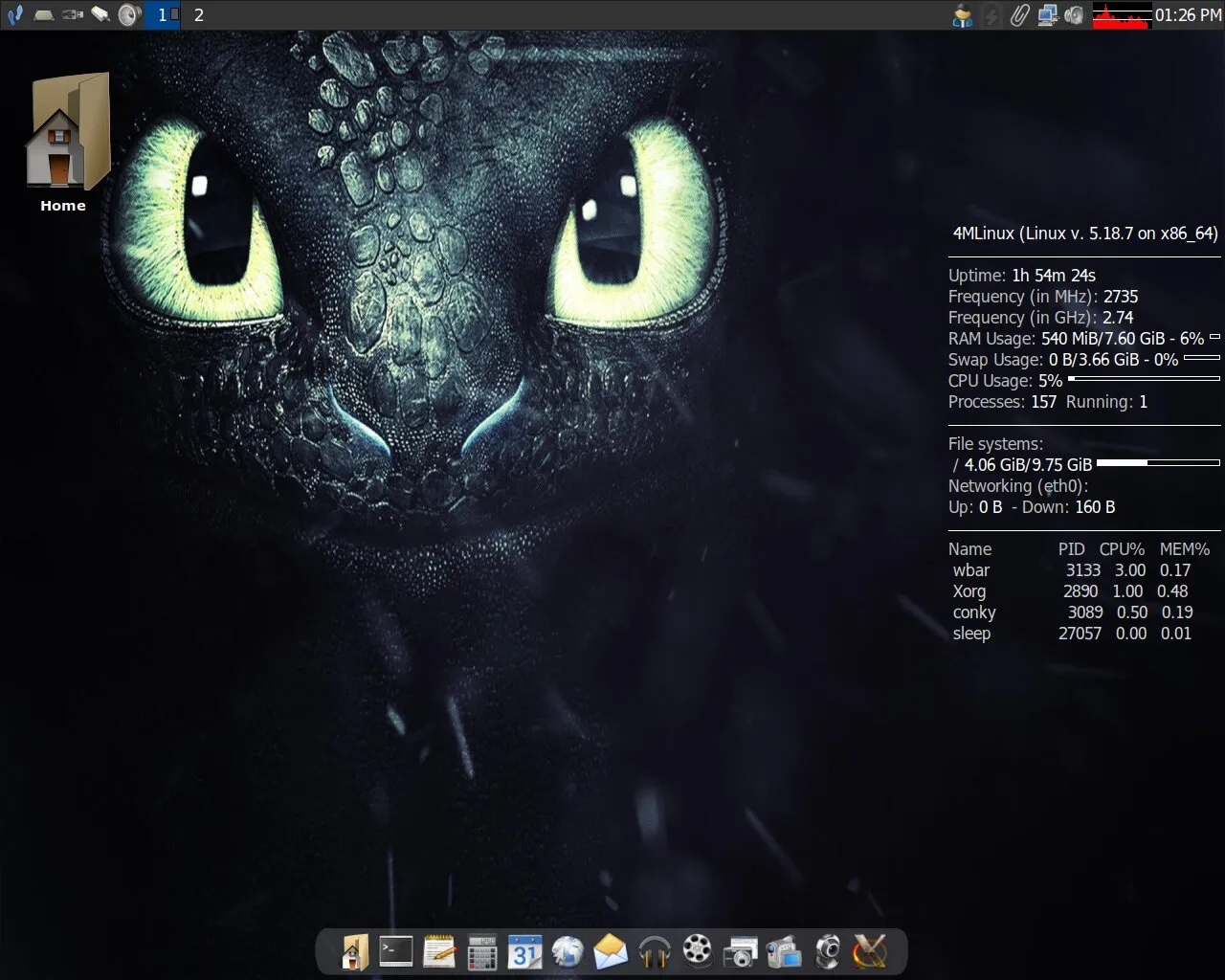This screenshot has height=980, width=1225.
Task: Click the speaker icon in the top-left taskbar
Action: tap(129, 15)
